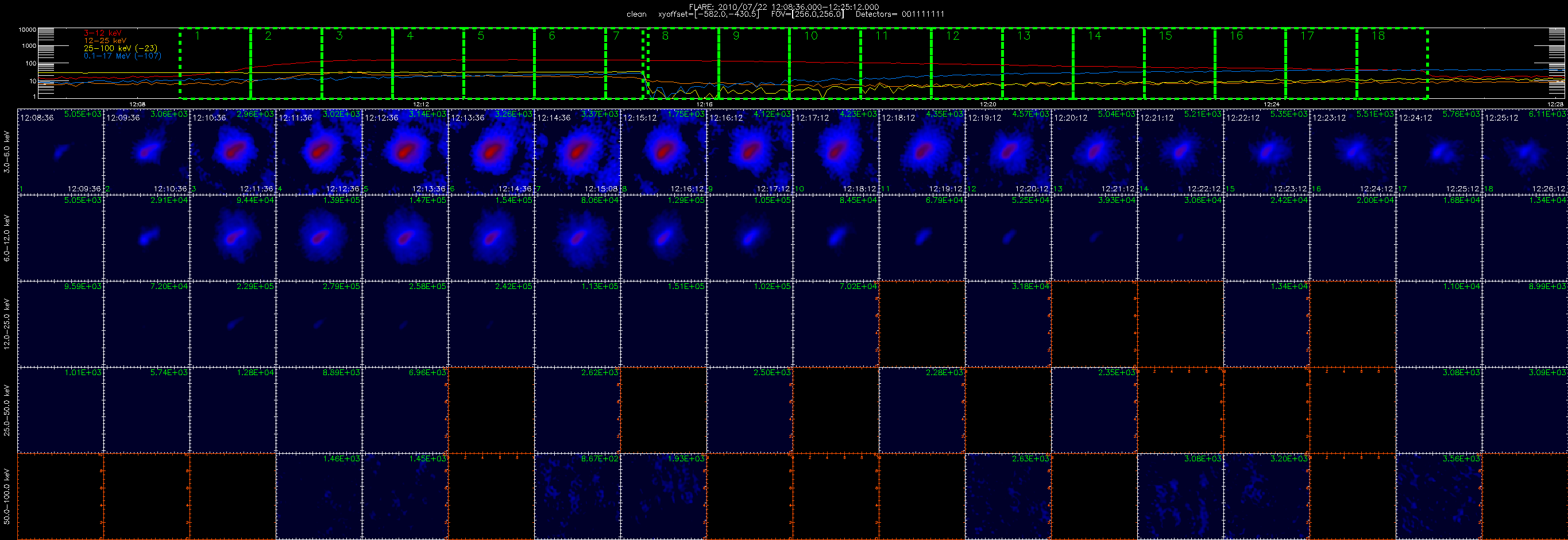
Task: Open the 3.0-6.0 keV image at 12:14:36
Action: click(x=578, y=152)
